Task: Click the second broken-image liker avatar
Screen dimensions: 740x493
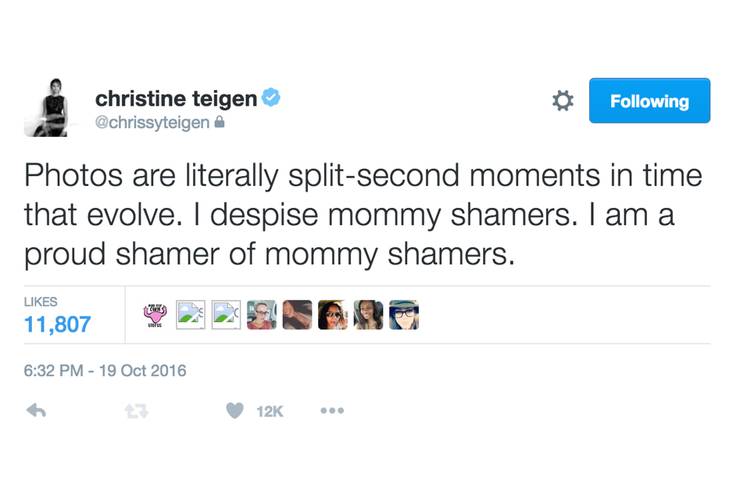Action: 226,315
